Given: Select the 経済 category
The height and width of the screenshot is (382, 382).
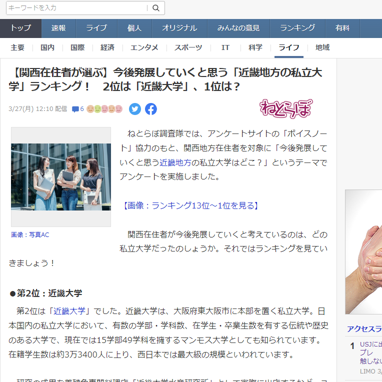Looking at the screenshot, I should (x=107, y=48).
